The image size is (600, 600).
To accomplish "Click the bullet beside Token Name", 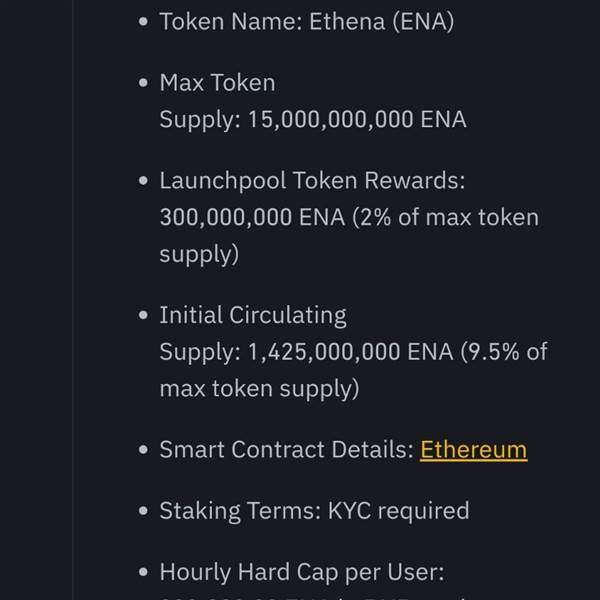I will 143,21.
